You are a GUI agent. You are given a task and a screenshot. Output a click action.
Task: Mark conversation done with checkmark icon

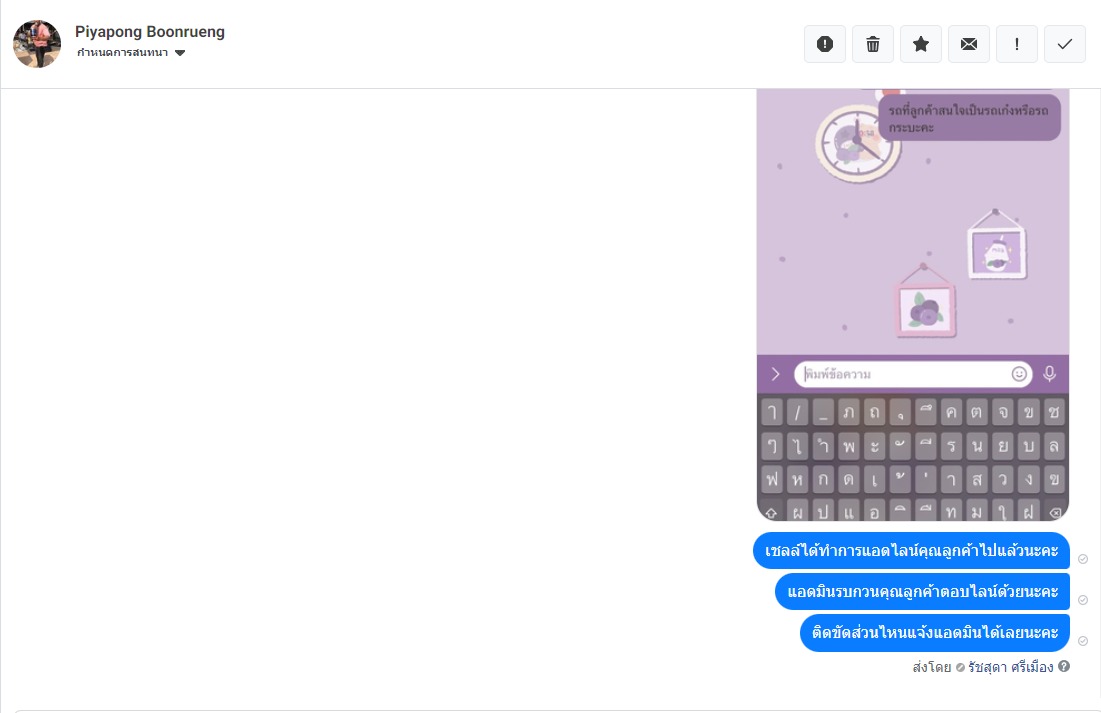pyautogui.click(x=1064, y=44)
